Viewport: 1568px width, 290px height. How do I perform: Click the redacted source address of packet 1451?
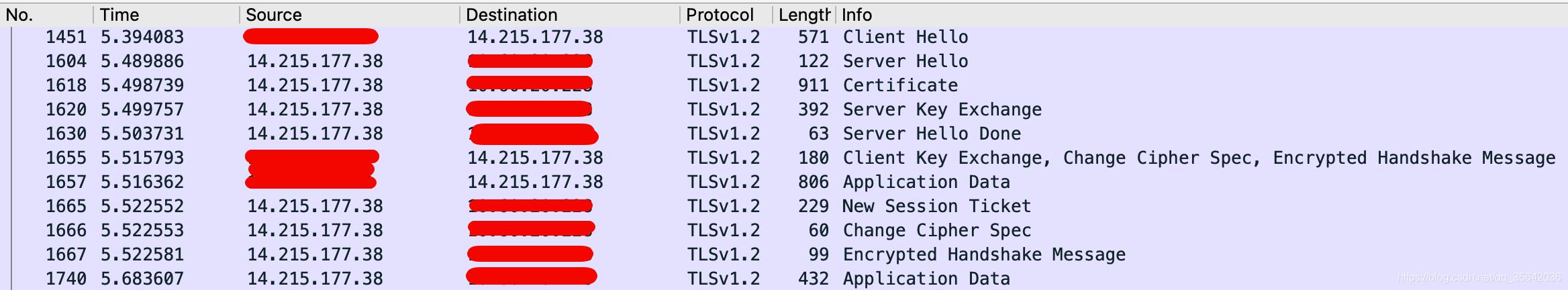pyautogui.click(x=311, y=36)
